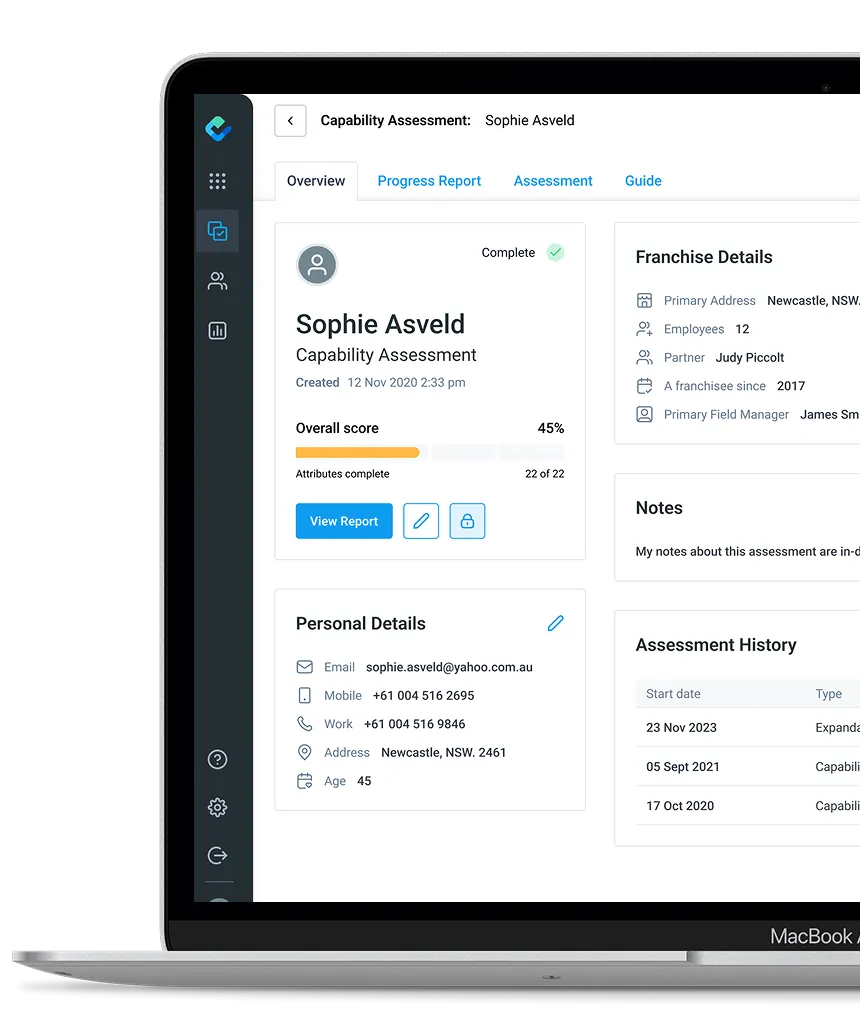
Task: Click the Primary Field Manager portrait icon
Action: [x=645, y=414]
